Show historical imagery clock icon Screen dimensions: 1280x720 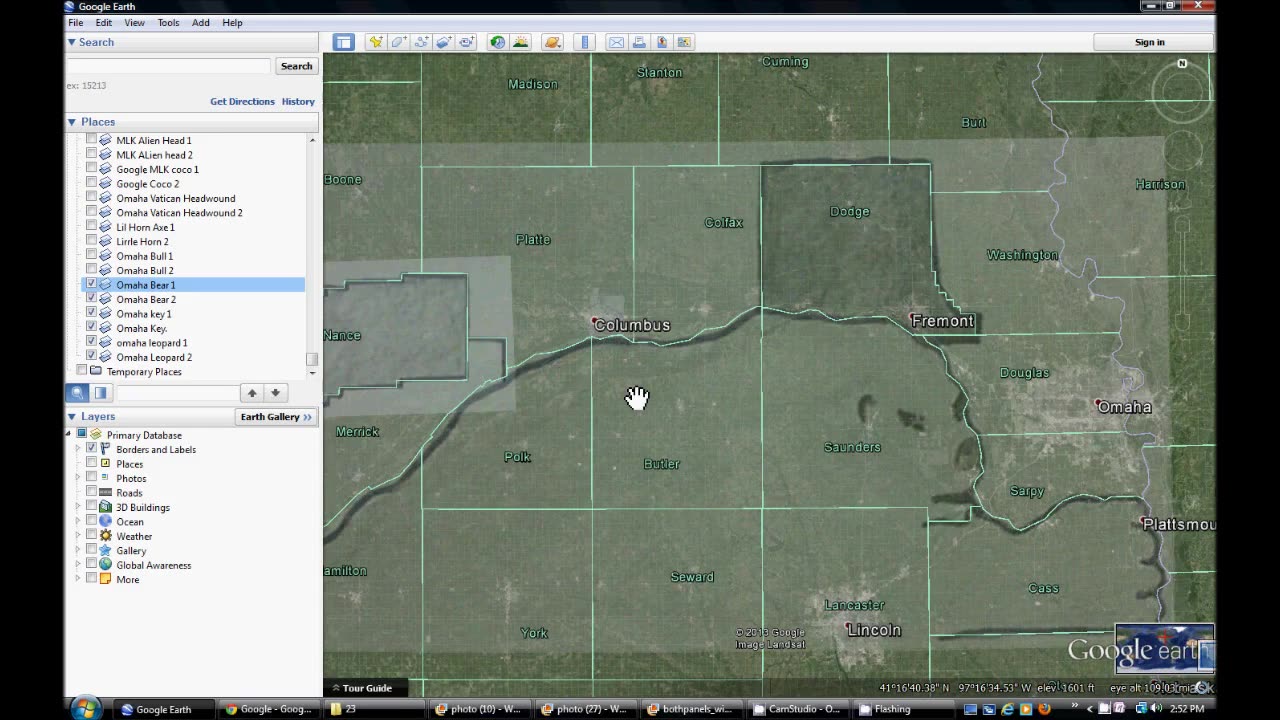coord(497,42)
